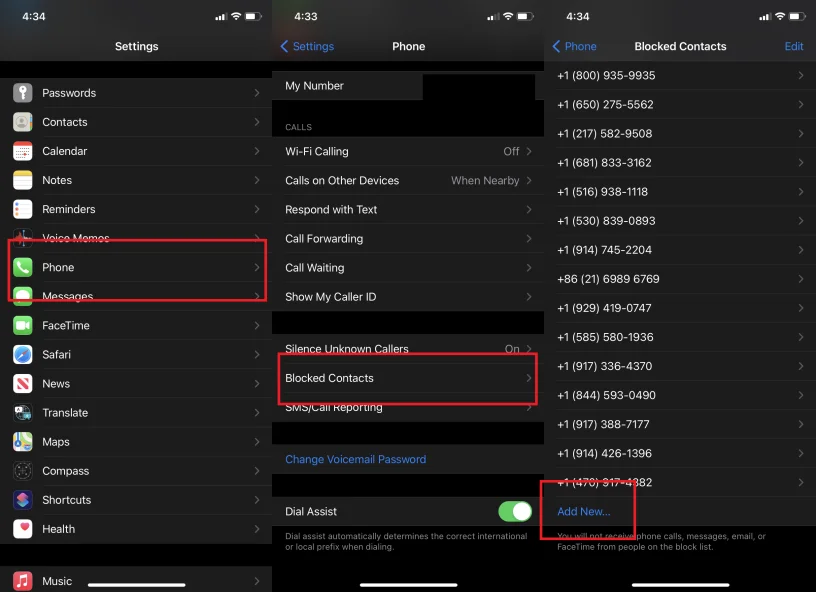Select the green Phone icon

coord(23,267)
